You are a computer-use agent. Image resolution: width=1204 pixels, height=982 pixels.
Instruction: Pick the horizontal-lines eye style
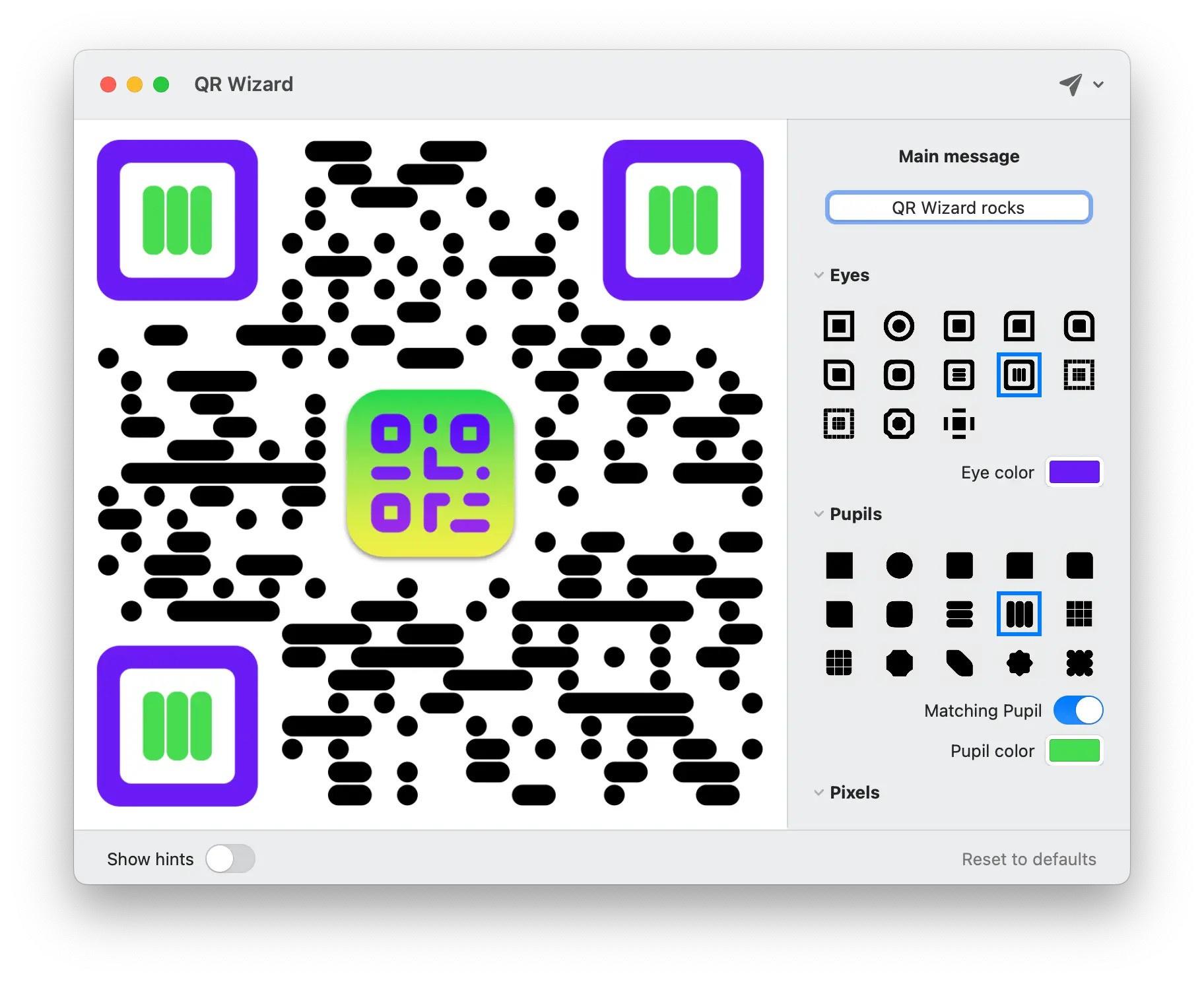958,375
